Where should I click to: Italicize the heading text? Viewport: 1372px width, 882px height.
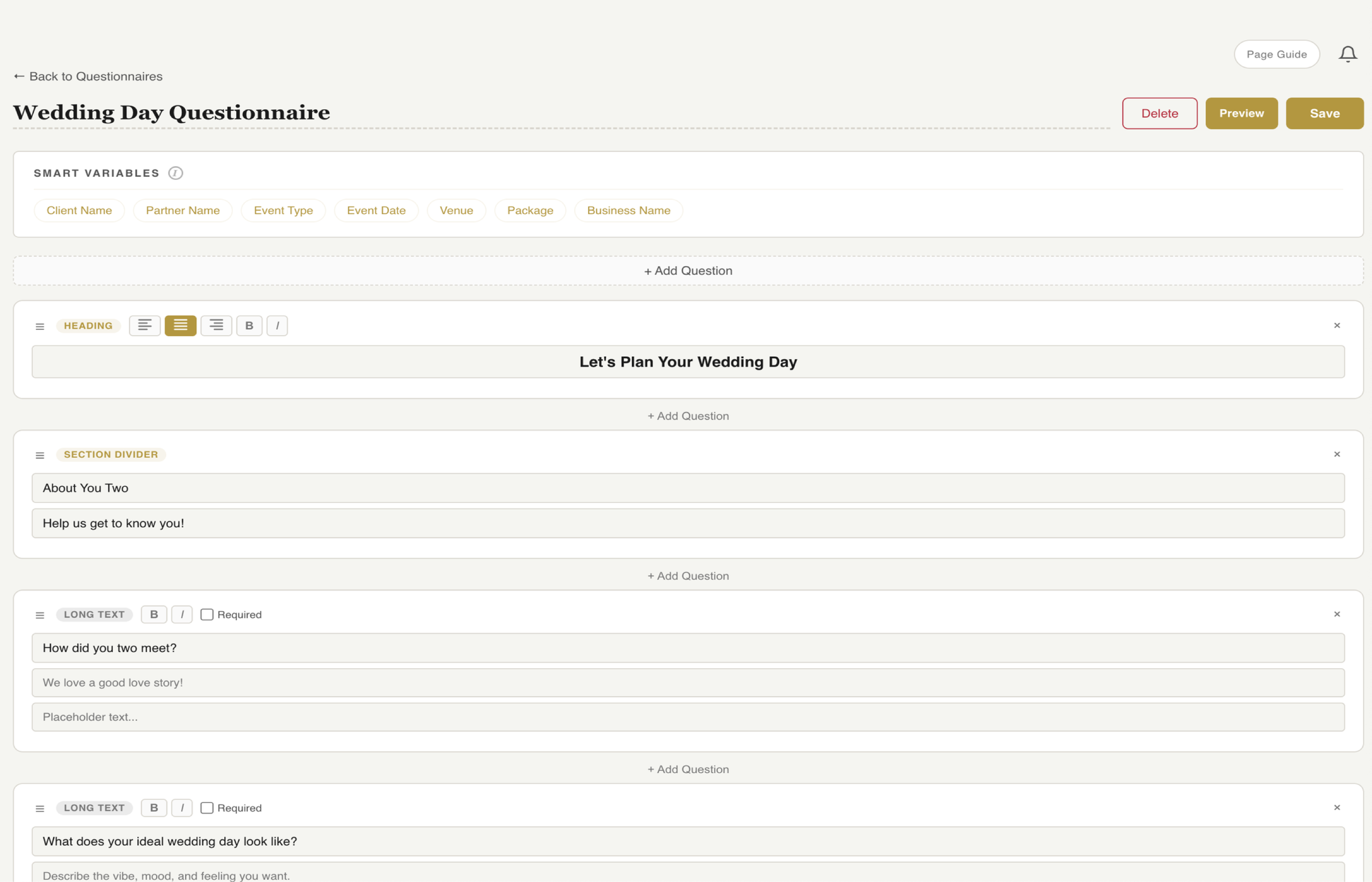pyautogui.click(x=277, y=325)
